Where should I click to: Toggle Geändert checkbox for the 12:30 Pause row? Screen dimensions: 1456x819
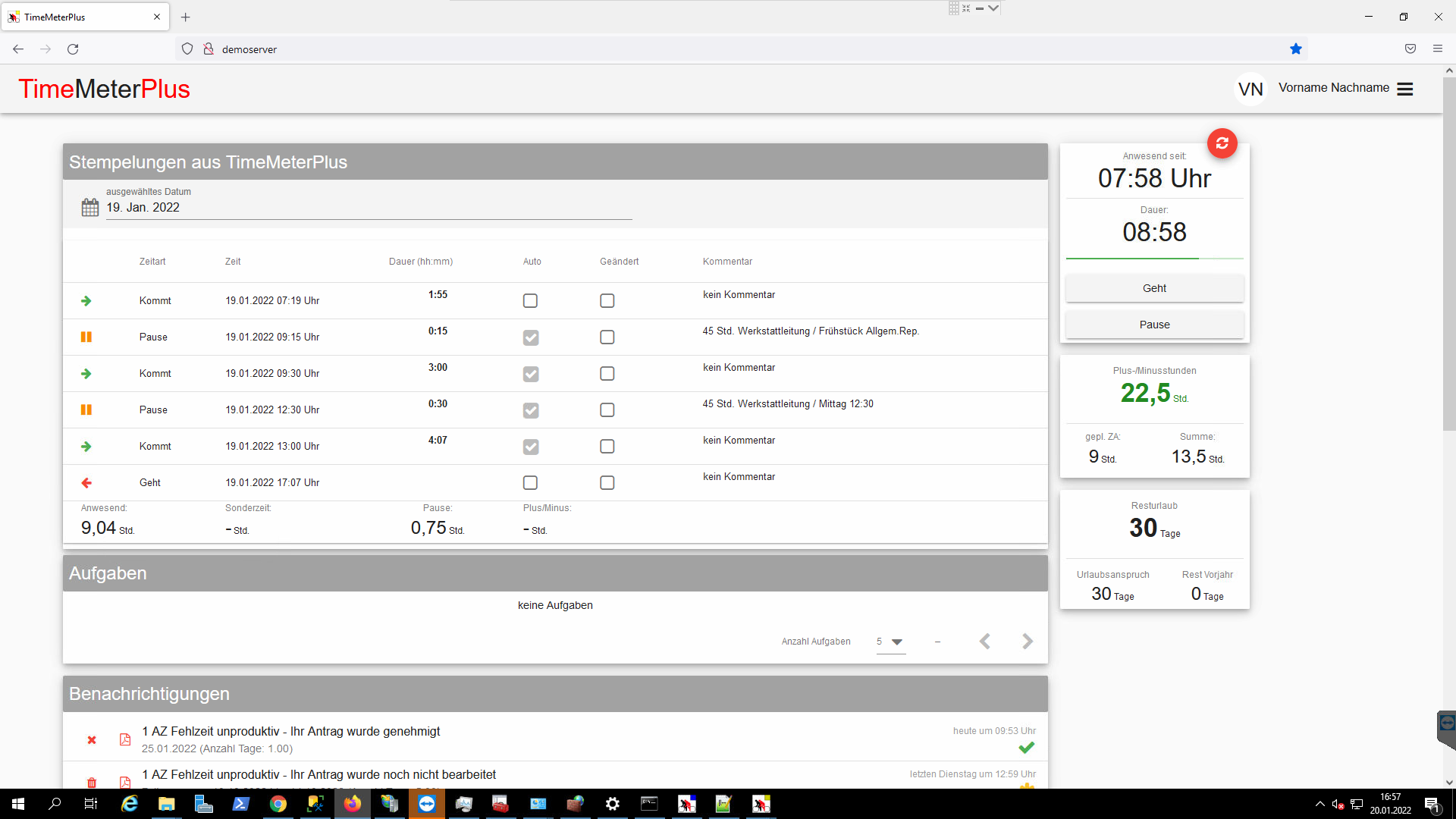[x=607, y=410]
